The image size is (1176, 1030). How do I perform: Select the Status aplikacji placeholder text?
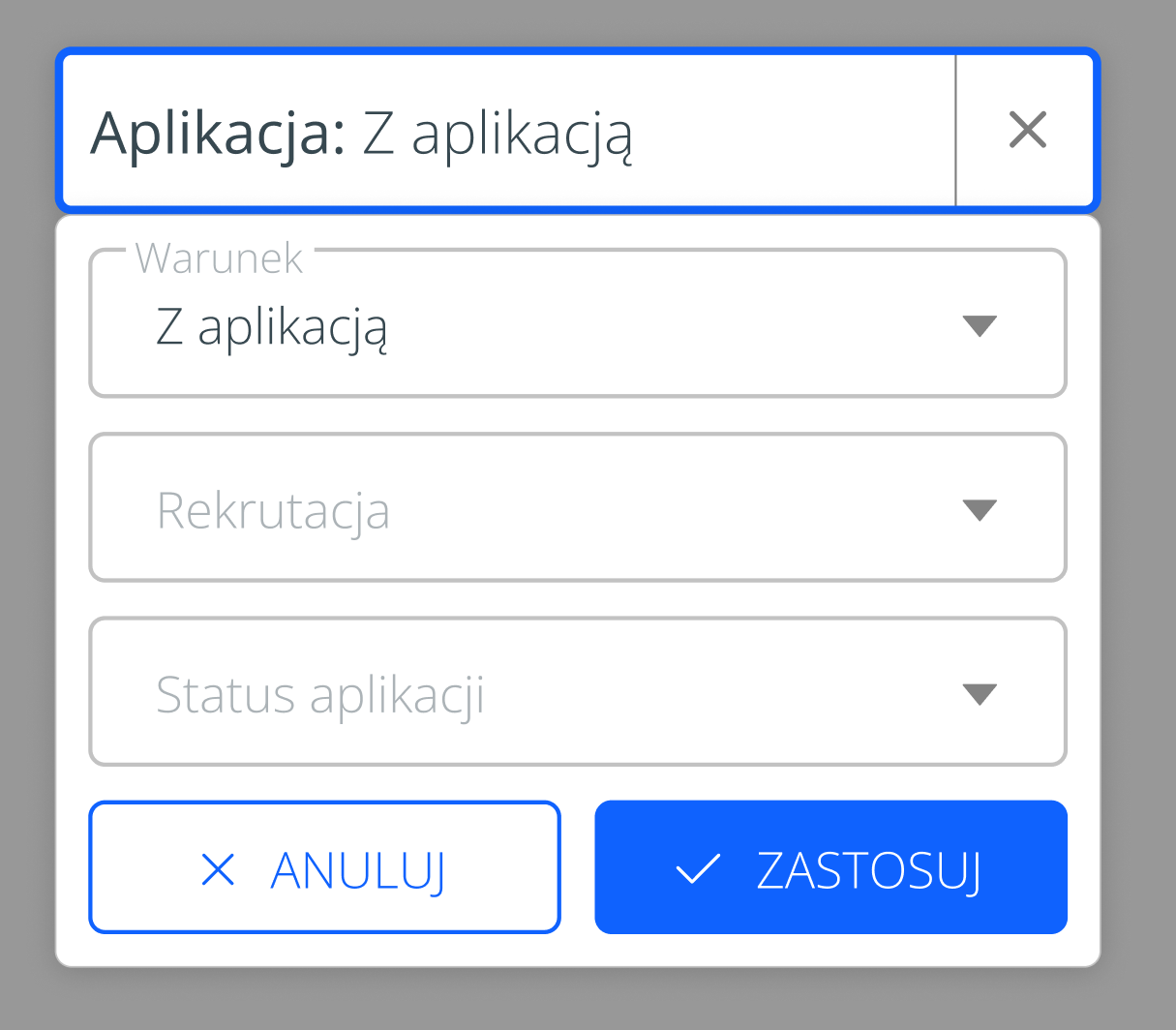click(320, 695)
